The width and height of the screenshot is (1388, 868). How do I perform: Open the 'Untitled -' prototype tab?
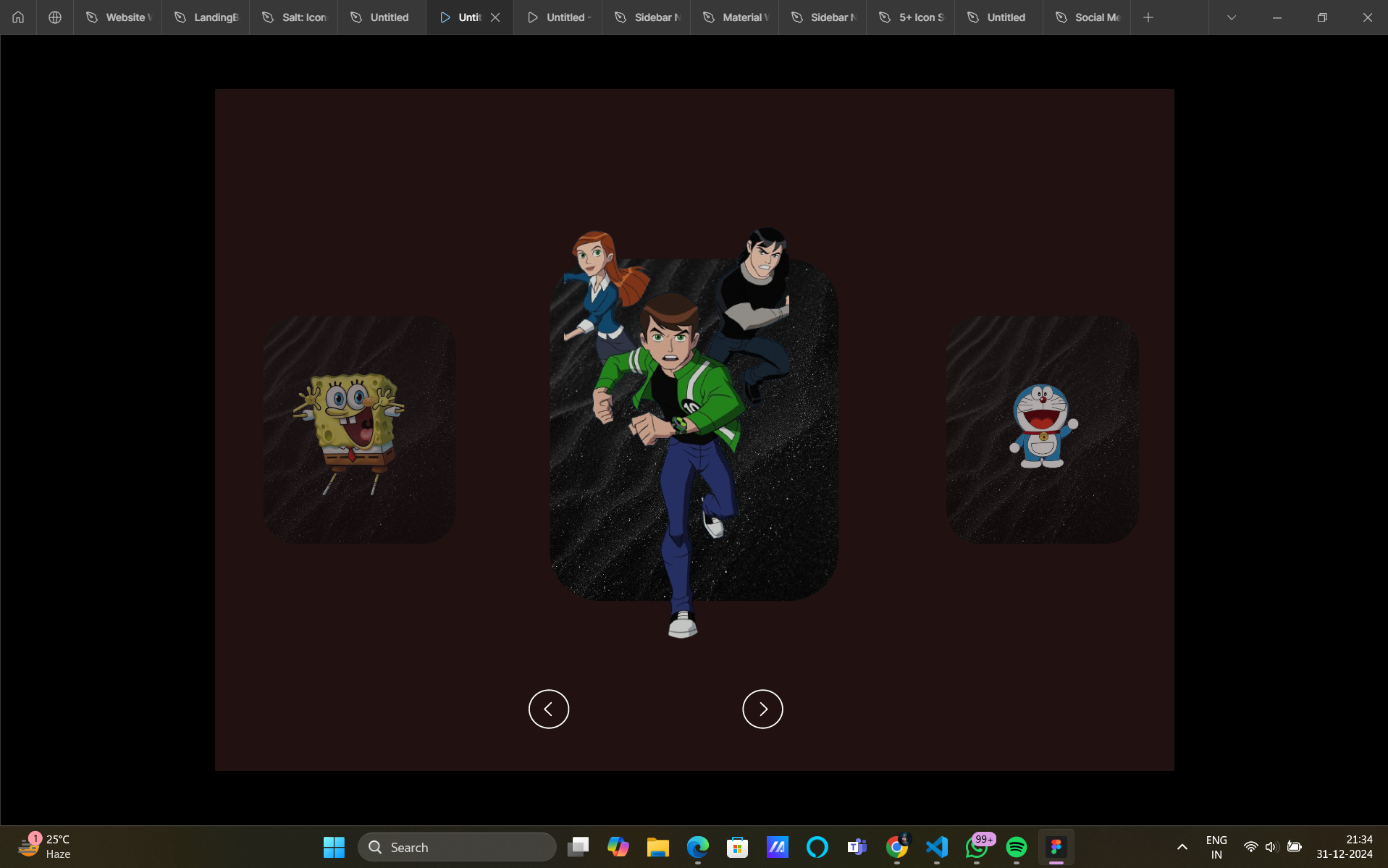click(x=558, y=17)
